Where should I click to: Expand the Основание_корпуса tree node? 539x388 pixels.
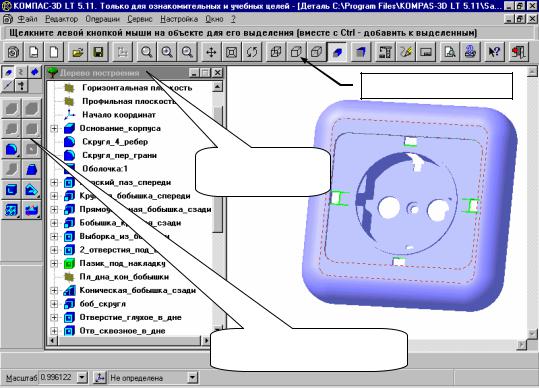click(x=54, y=128)
